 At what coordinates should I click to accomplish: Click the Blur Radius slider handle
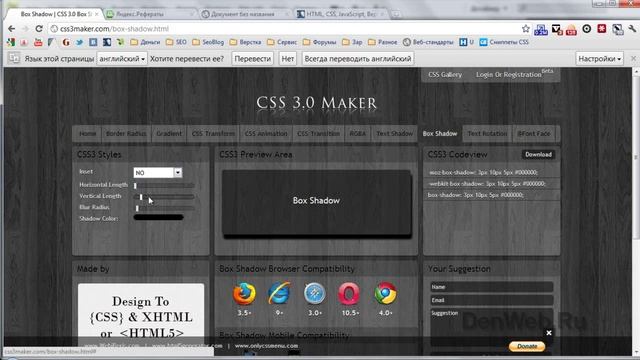pos(137,208)
